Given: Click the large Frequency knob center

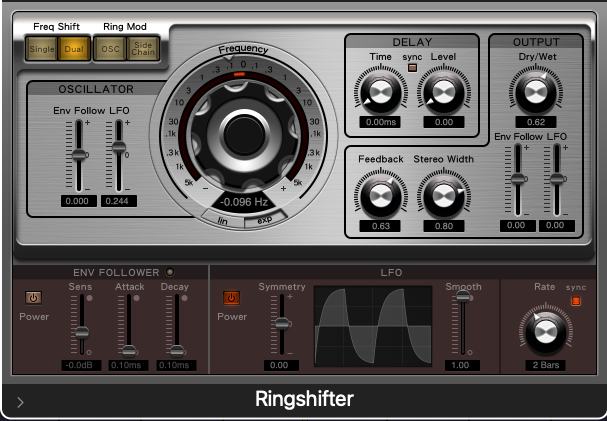Looking at the screenshot, I should click(x=244, y=135).
